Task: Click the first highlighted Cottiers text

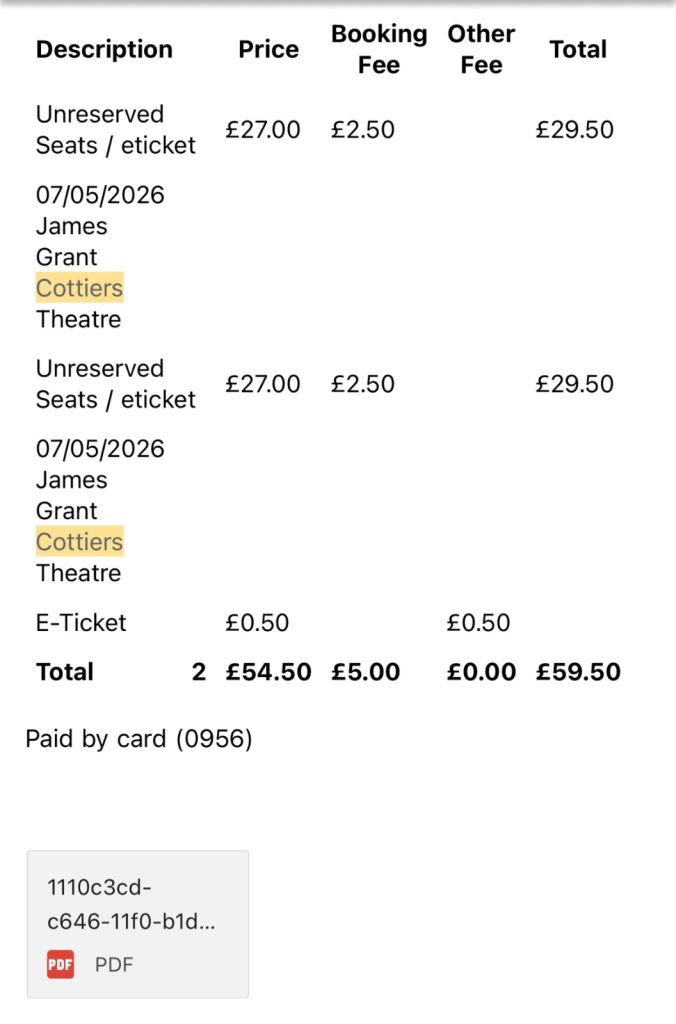Action: pyautogui.click(x=79, y=288)
